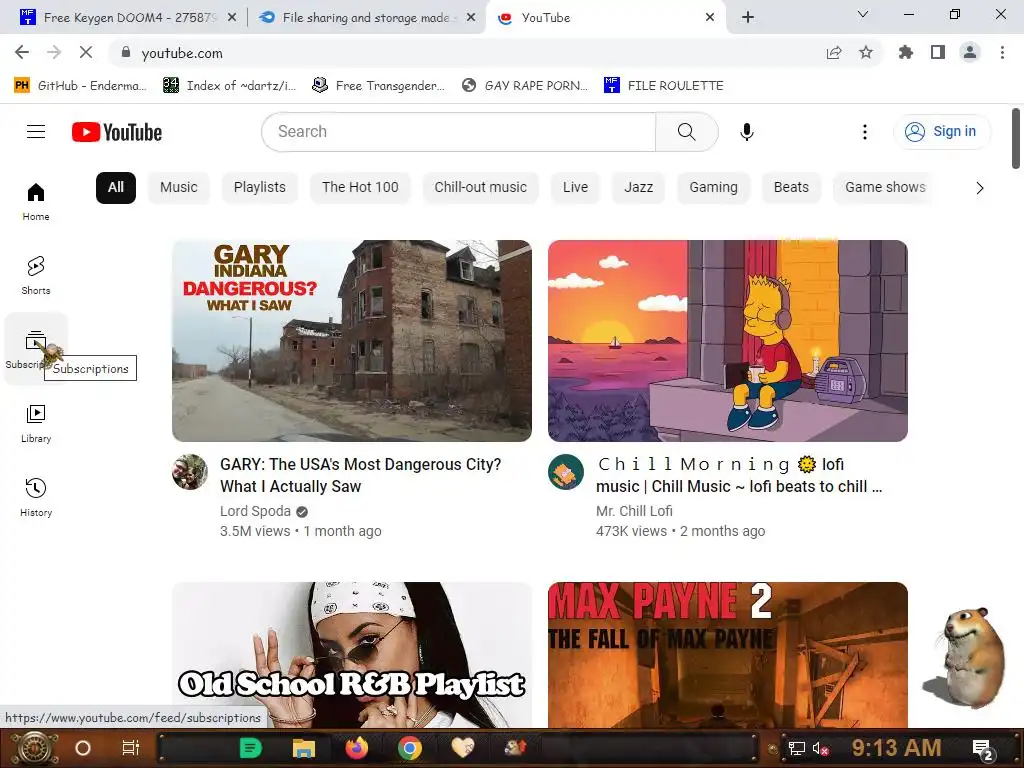
Task: Open Chill Morning lofi music video title
Action: pyautogui.click(x=739, y=475)
